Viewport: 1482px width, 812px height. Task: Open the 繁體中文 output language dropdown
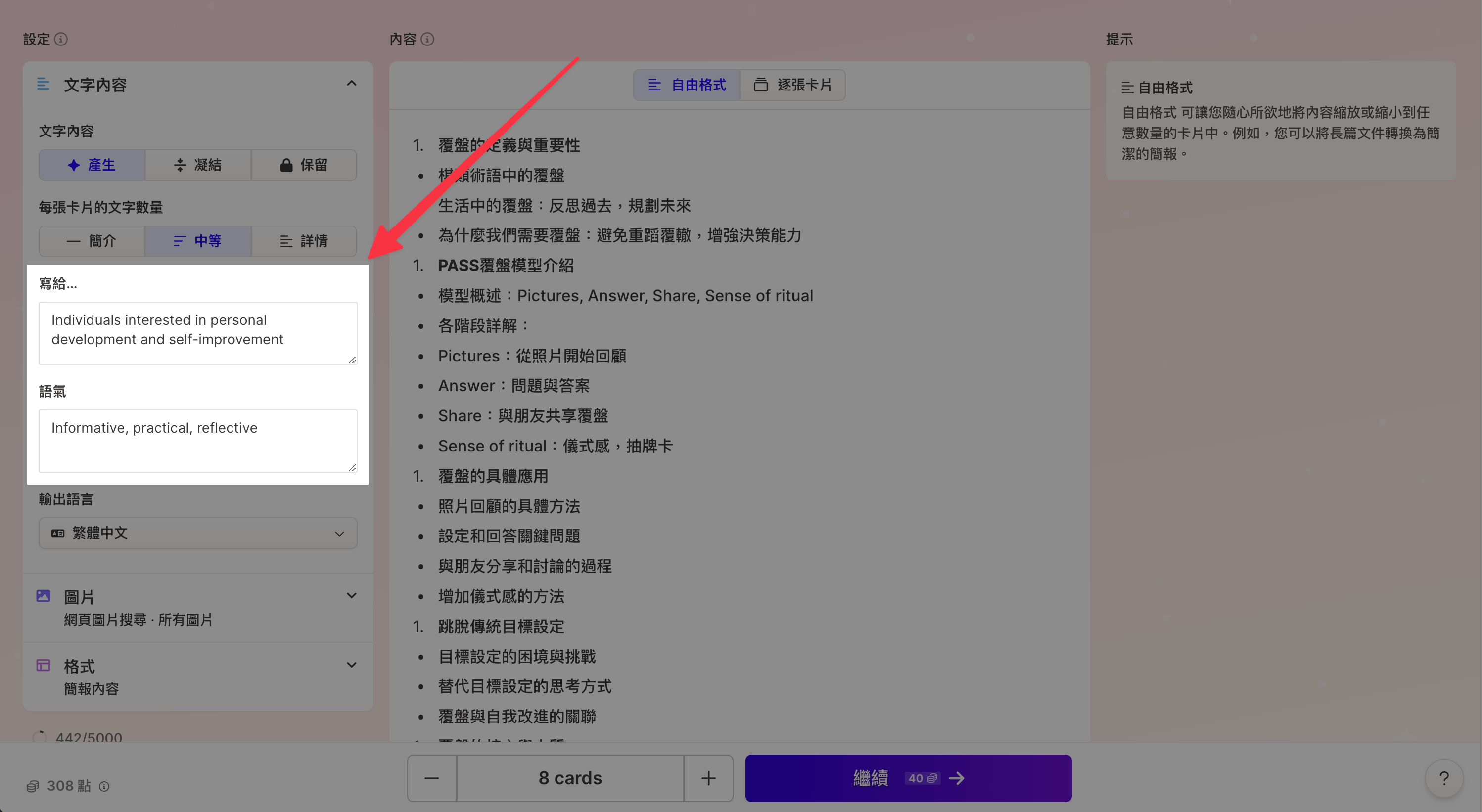pyautogui.click(x=198, y=533)
